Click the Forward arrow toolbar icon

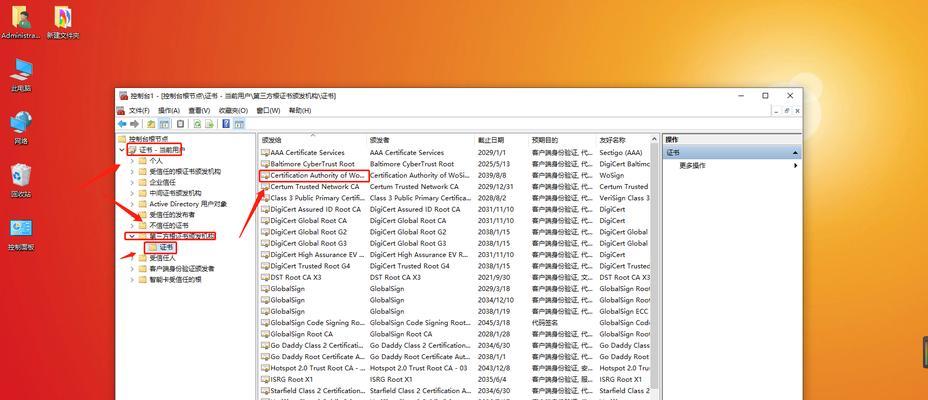[134, 124]
